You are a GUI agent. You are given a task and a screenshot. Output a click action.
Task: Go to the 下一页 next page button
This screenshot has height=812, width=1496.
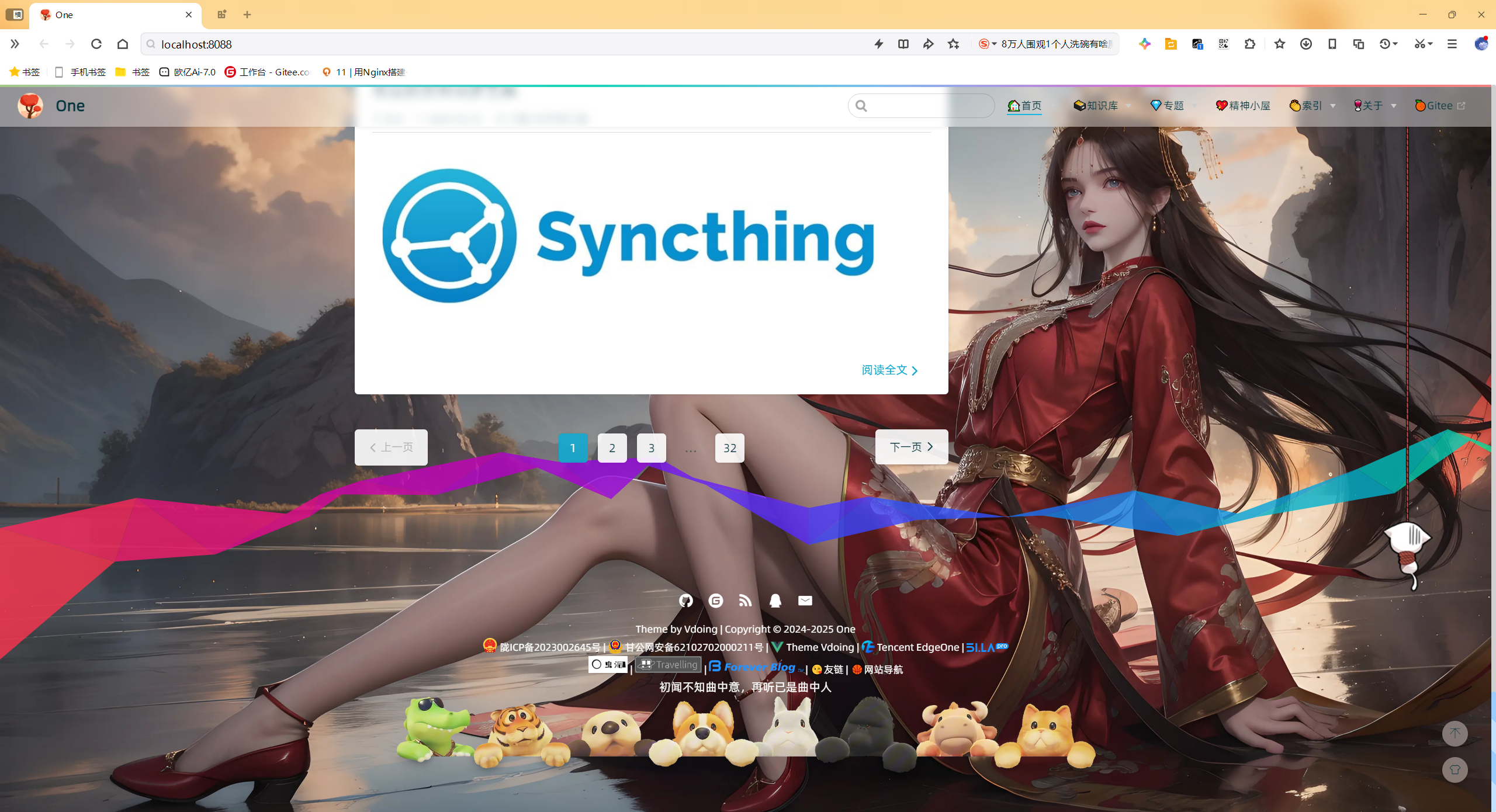click(x=912, y=447)
